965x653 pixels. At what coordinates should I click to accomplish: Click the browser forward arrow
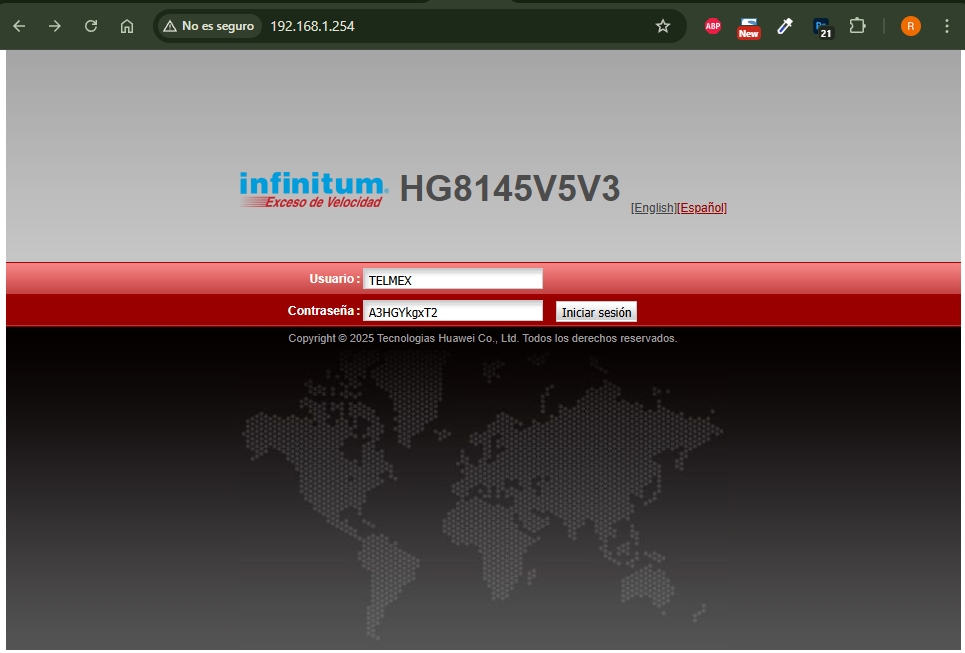(x=55, y=26)
